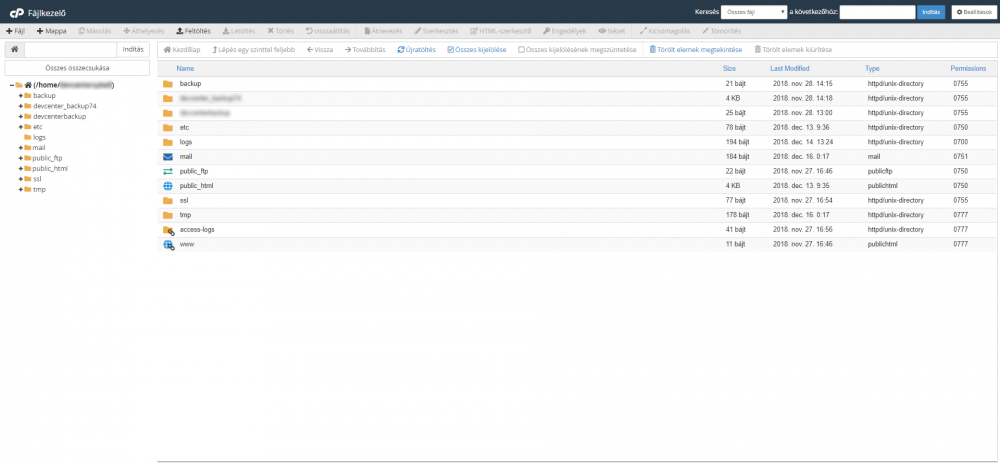The image size is (1000, 463).
Task: Collapse the /home root tree node
Action: pyautogui.click(x=12, y=85)
